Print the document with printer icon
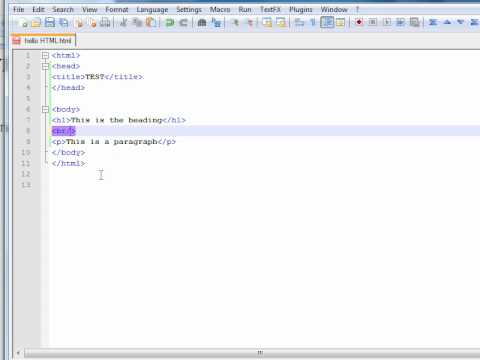The width and height of the screenshot is (480, 360). click(x=105, y=23)
